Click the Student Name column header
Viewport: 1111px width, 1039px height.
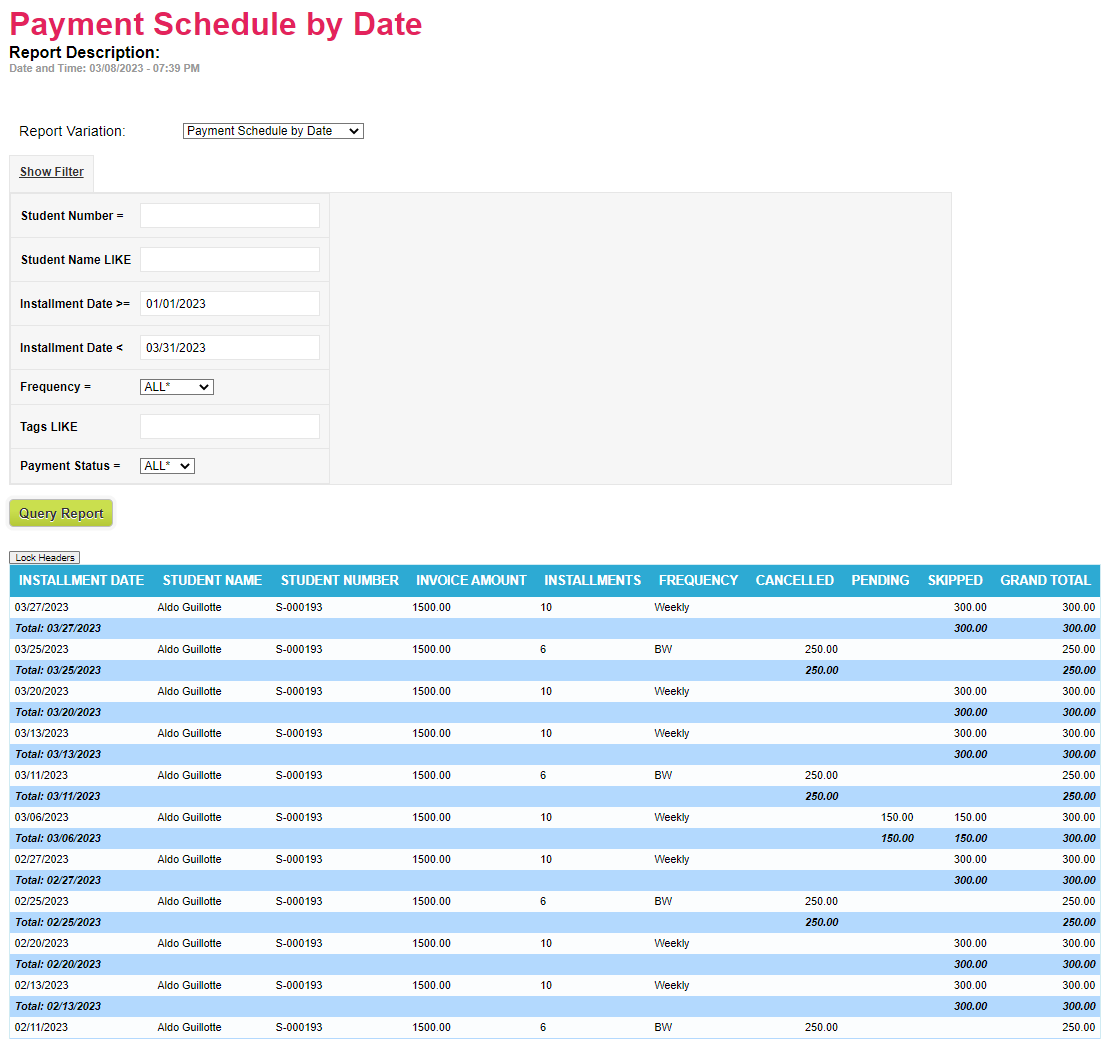point(212,580)
